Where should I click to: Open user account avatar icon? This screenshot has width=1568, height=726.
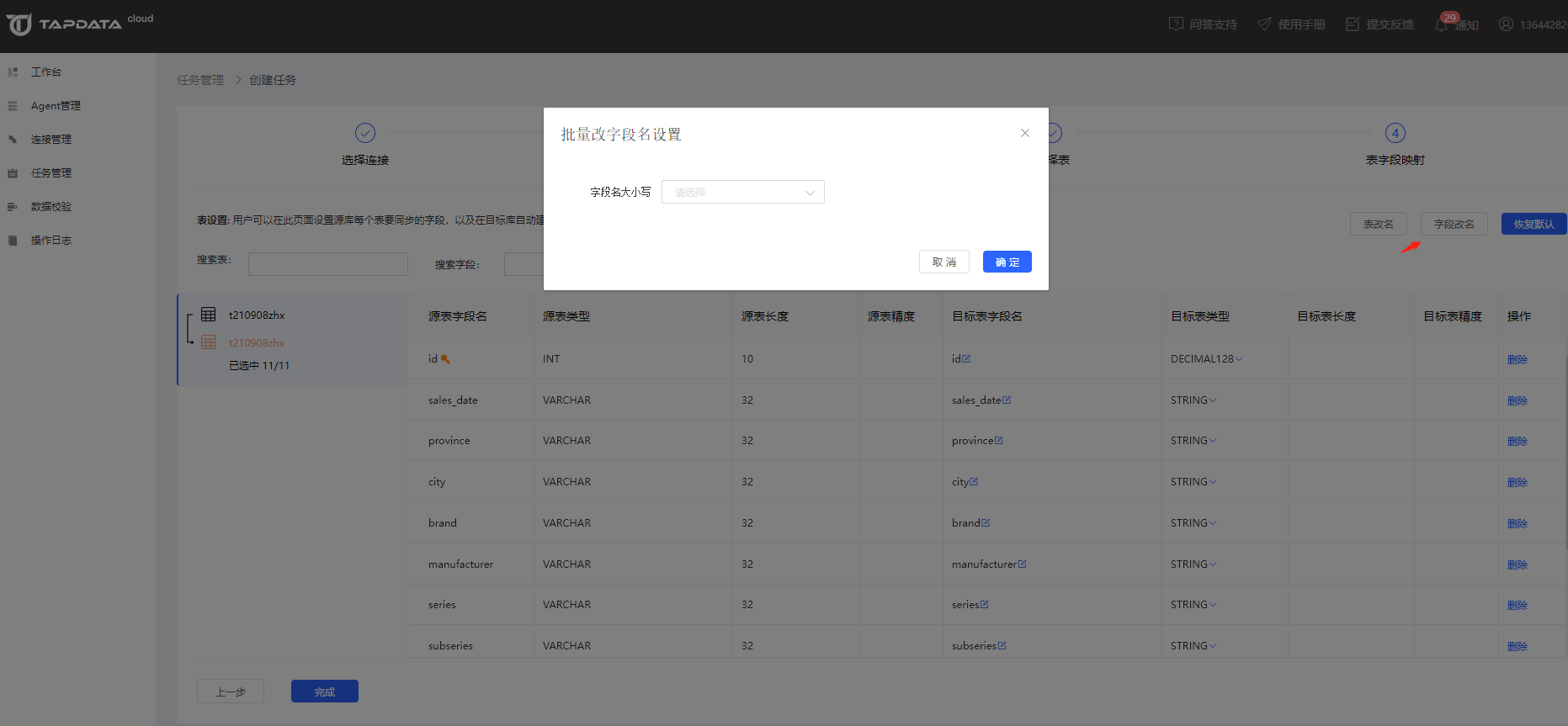(1506, 24)
